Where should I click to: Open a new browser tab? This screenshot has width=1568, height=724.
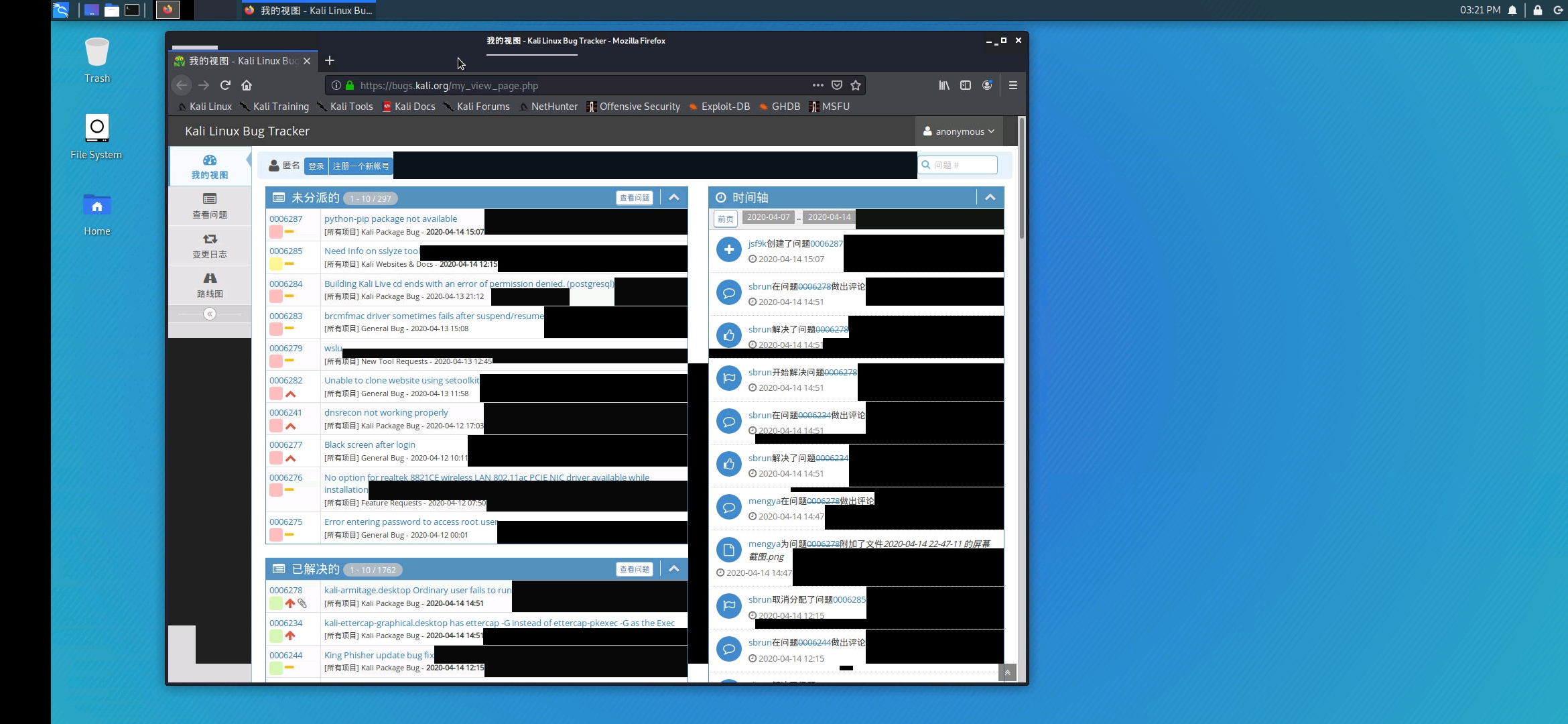pos(330,61)
